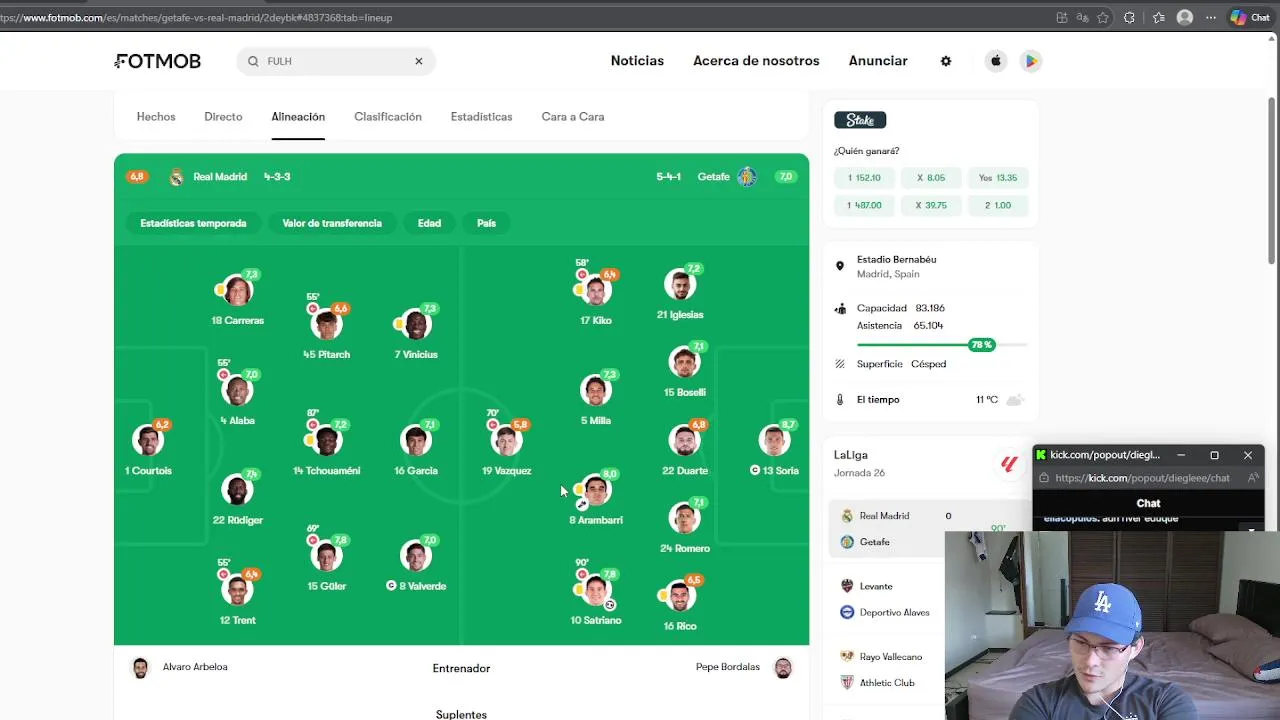Open player Rüdiger photo

pyautogui.click(x=237, y=490)
